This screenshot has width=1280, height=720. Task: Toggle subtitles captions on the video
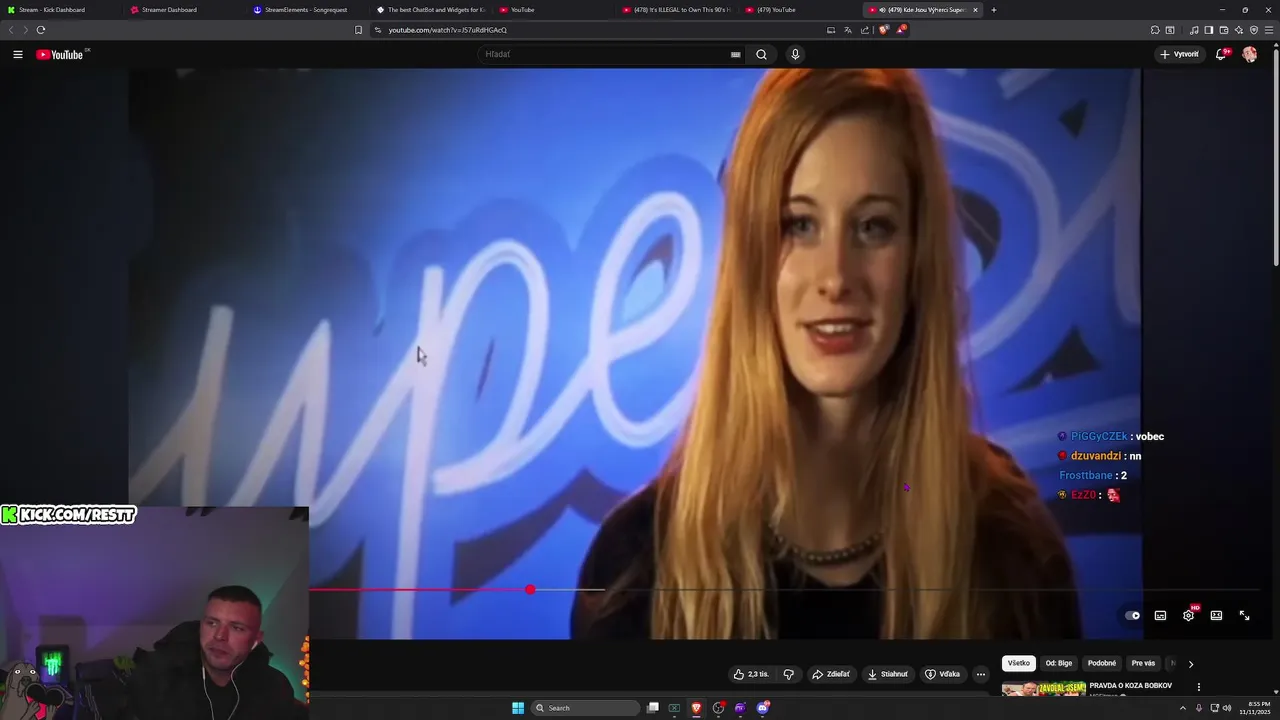coord(1160,615)
